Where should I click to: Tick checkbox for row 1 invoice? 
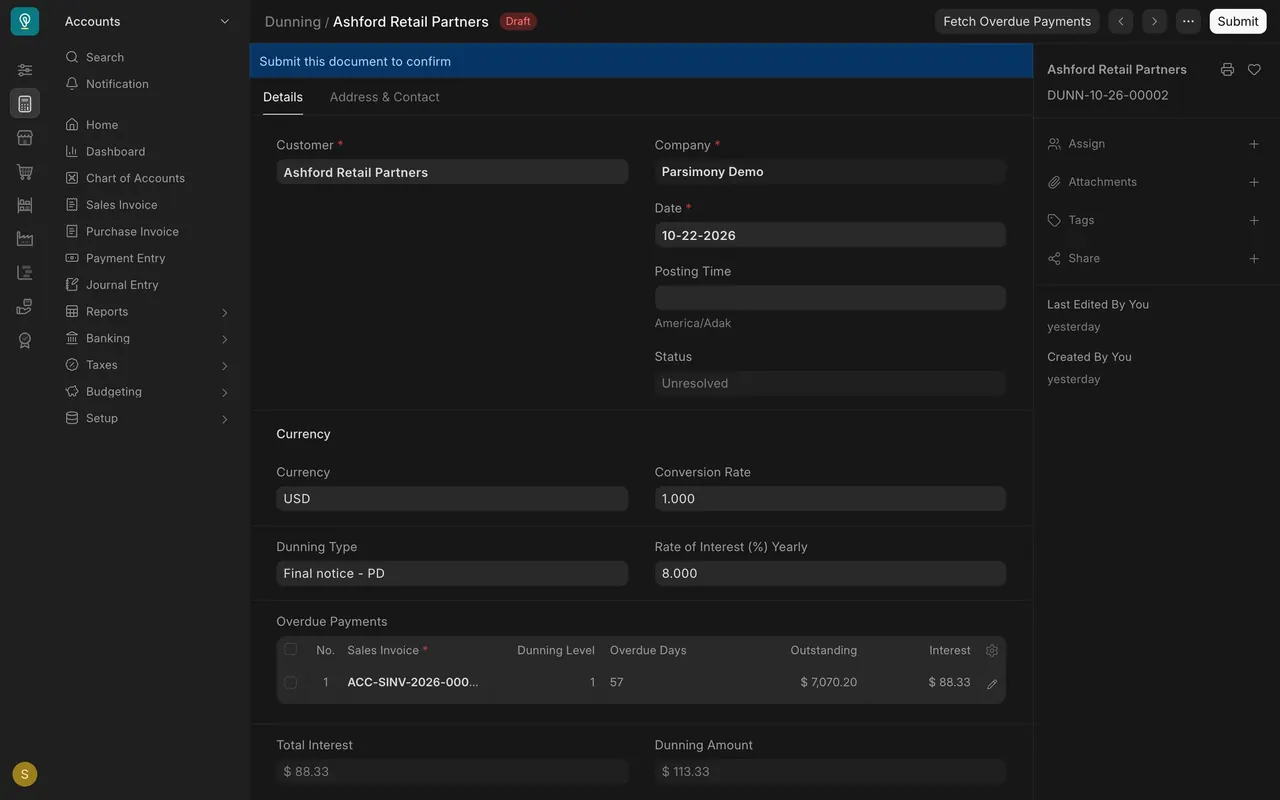[x=290, y=682]
